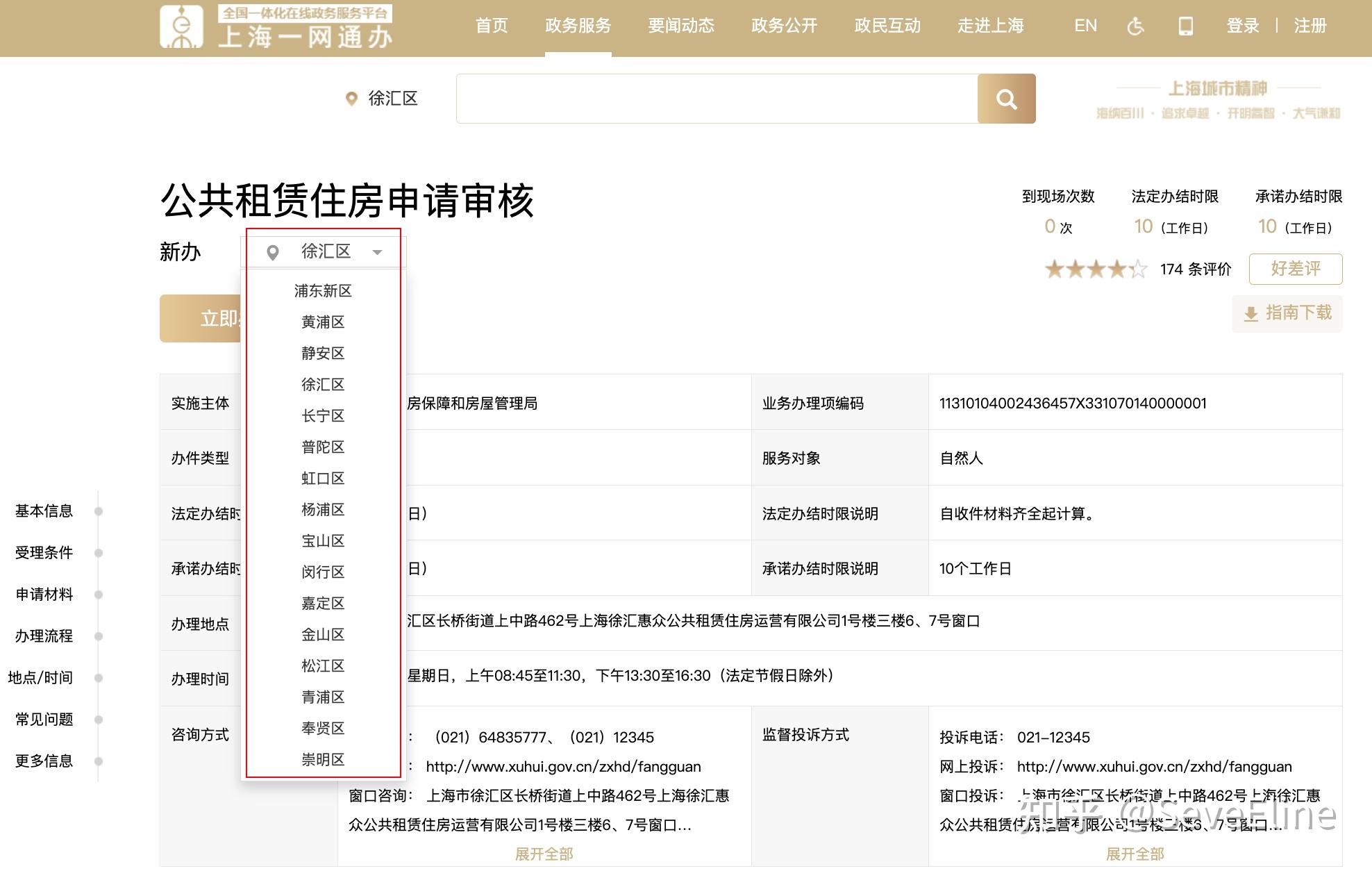The height and width of the screenshot is (871, 1372).
Task: Click the 自然人 service object value
Action: (961, 458)
